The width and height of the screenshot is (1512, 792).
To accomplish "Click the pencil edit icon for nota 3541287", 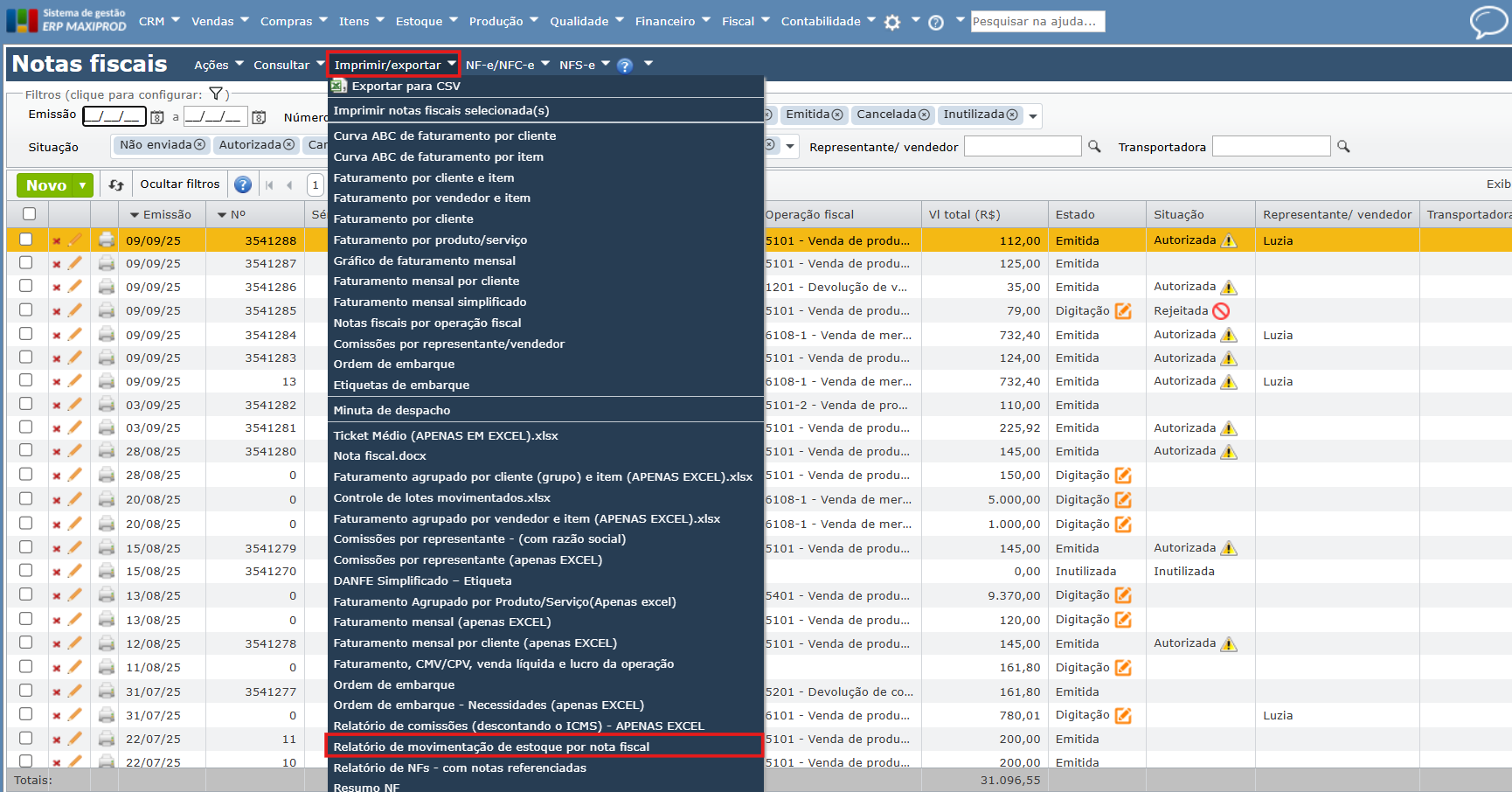I will [x=75, y=263].
